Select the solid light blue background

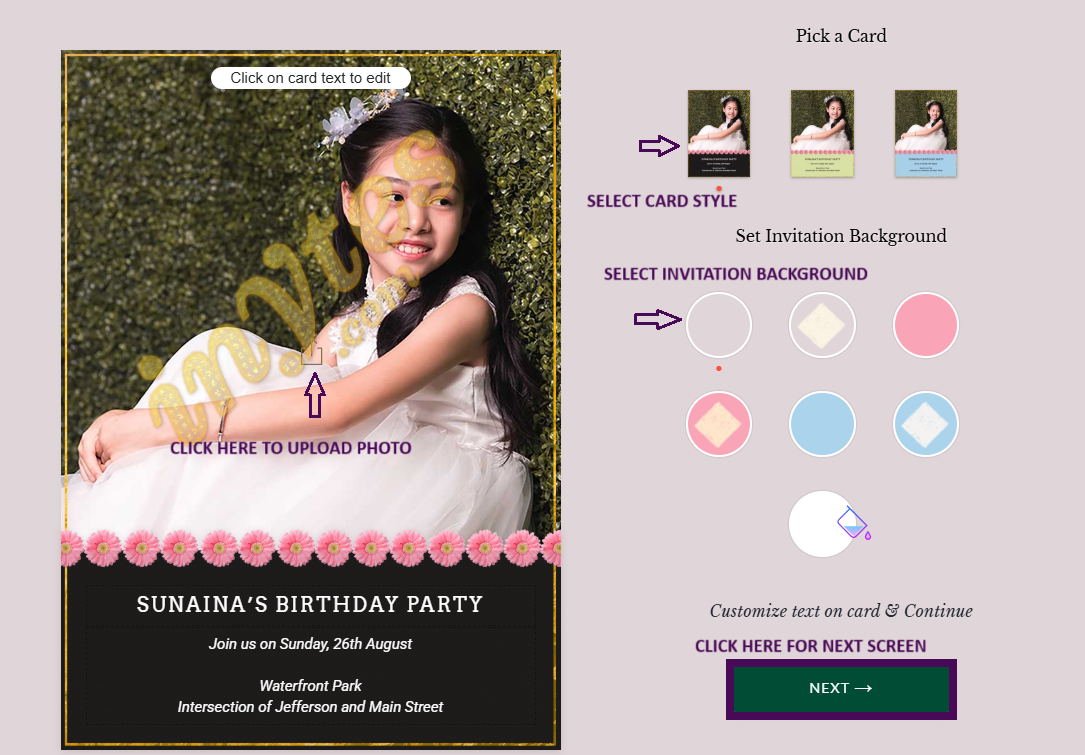822,424
